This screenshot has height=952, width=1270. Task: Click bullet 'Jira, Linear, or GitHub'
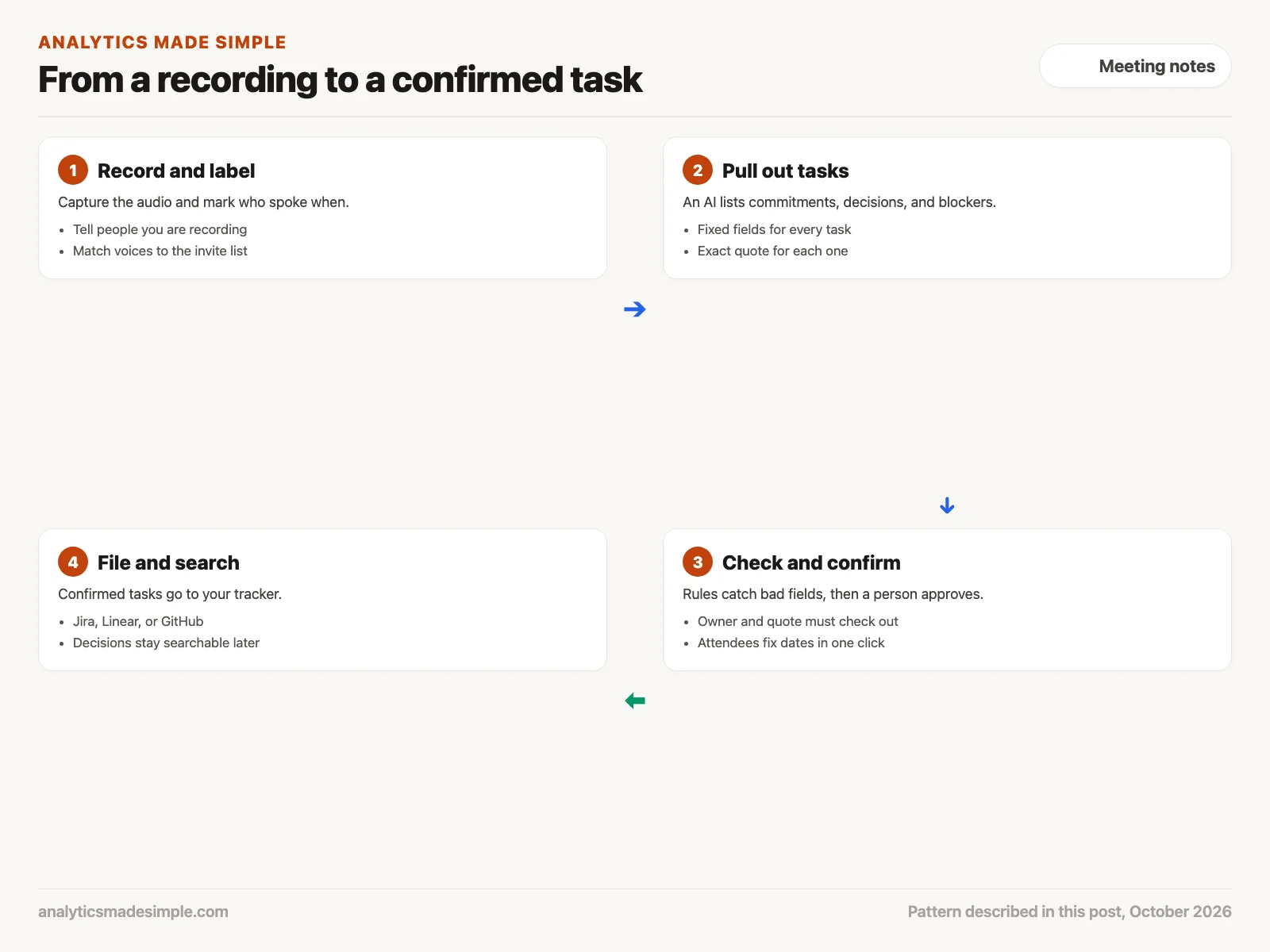pyautogui.click(x=138, y=621)
